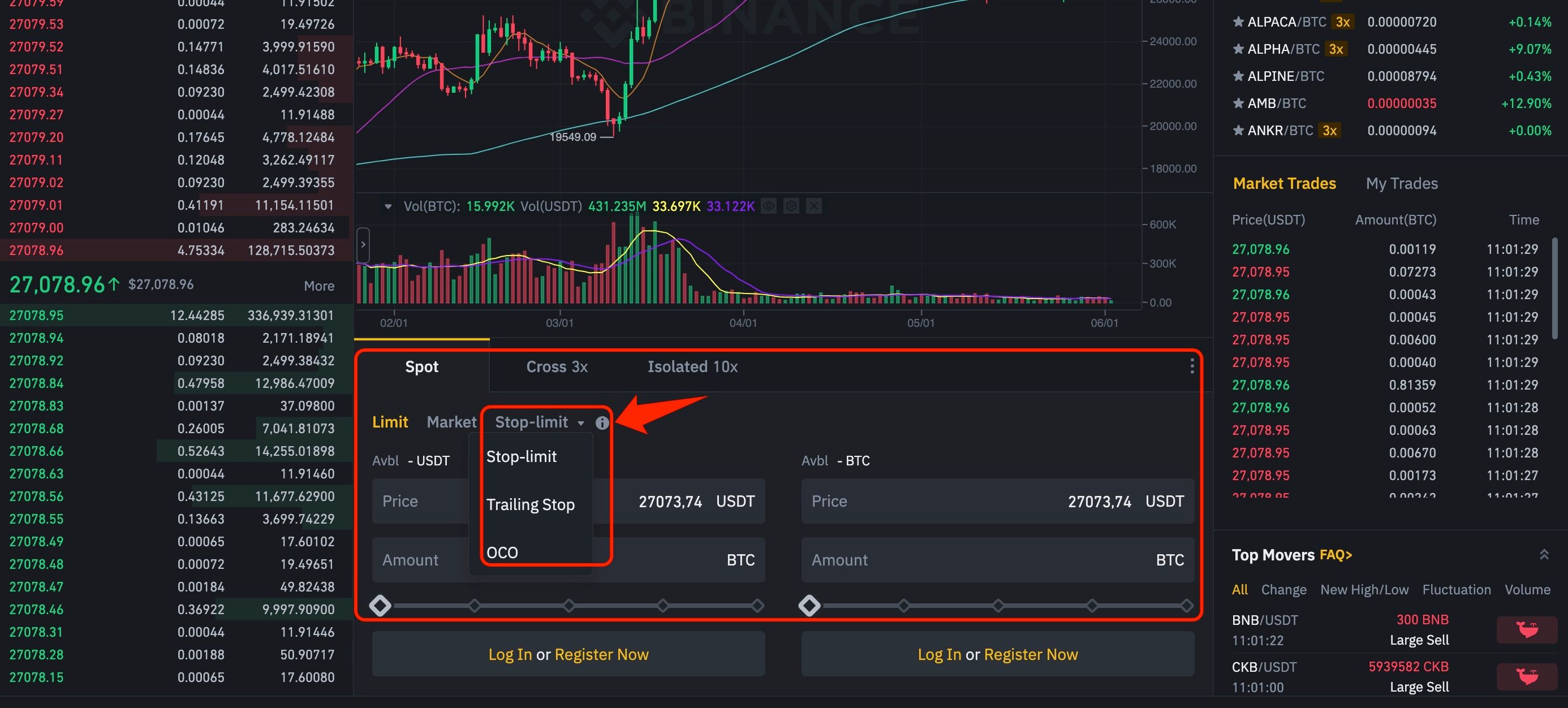
Task: Remove the volume indicator with the X icon
Action: pyautogui.click(x=814, y=206)
